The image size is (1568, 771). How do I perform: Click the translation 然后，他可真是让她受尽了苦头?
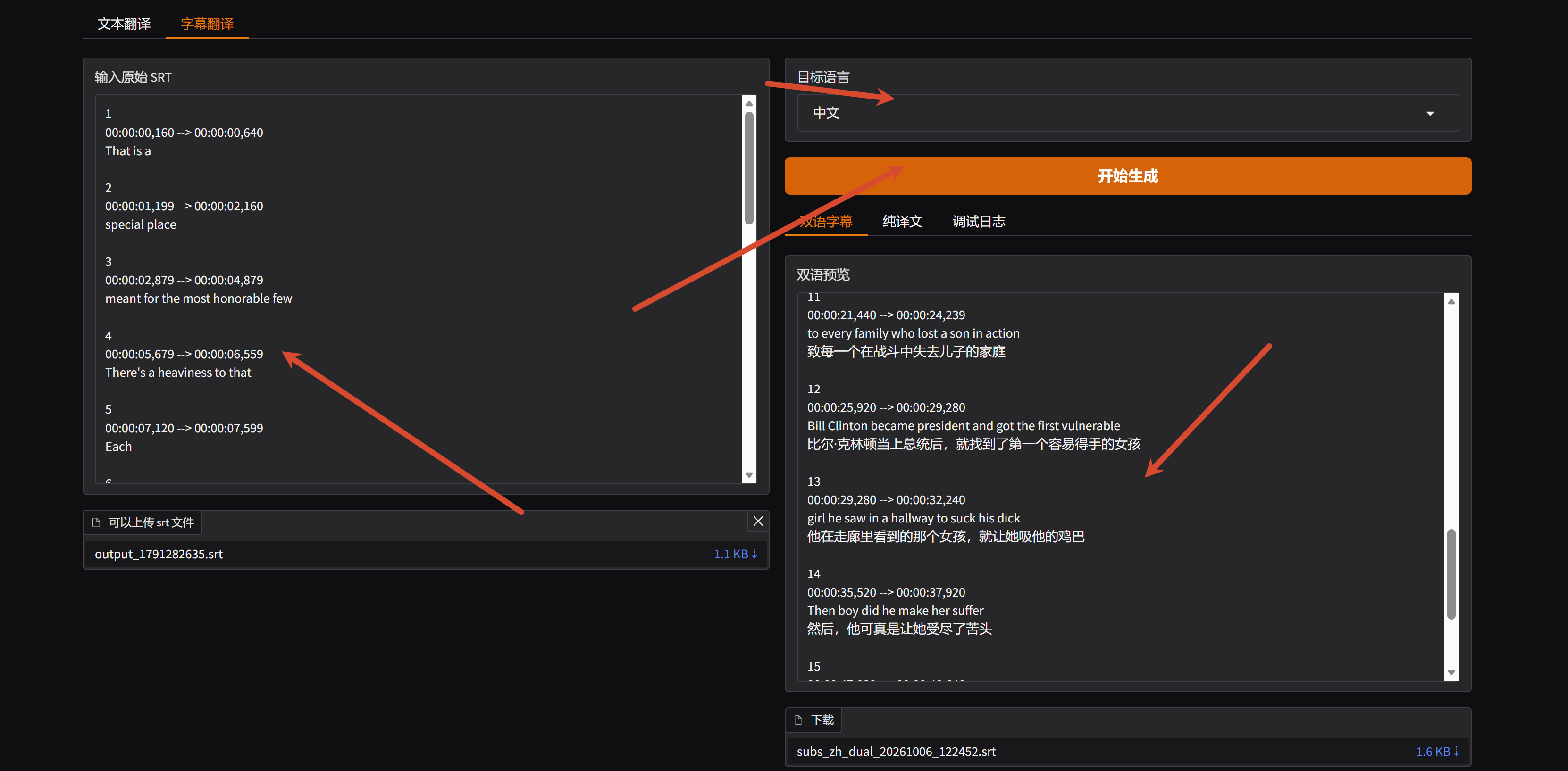pos(899,629)
